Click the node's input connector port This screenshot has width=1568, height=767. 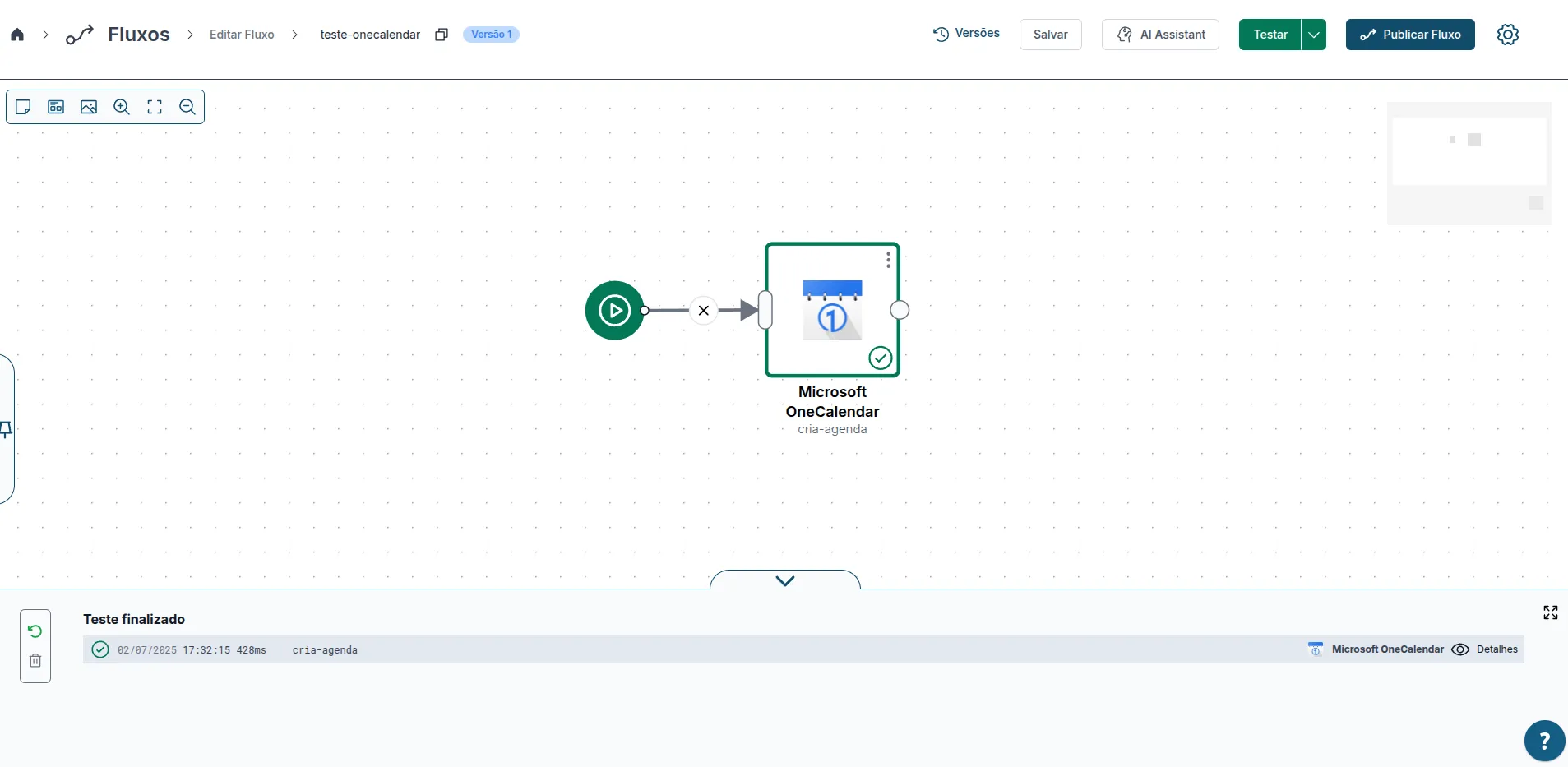(765, 310)
